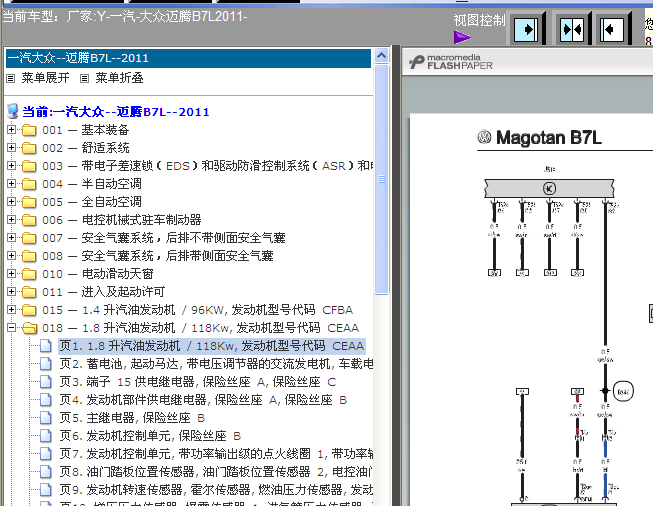
Task: Click the folder icon for 004 半自动空调
Action: click(x=29, y=184)
